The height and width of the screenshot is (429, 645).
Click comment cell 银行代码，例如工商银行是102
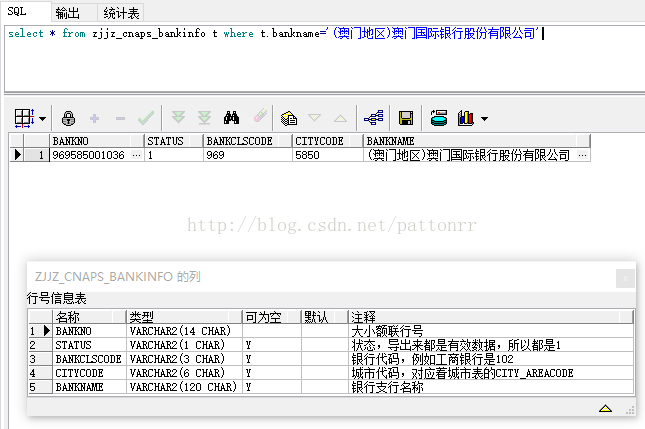[x=491, y=359]
